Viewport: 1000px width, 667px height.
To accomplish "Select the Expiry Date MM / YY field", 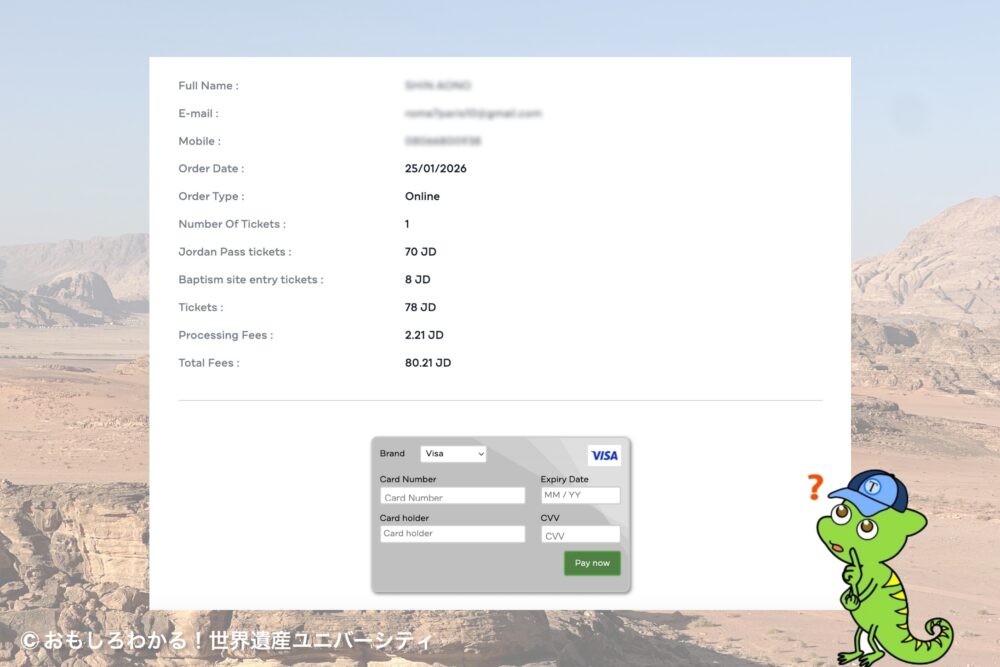I will pyautogui.click(x=580, y=496).
